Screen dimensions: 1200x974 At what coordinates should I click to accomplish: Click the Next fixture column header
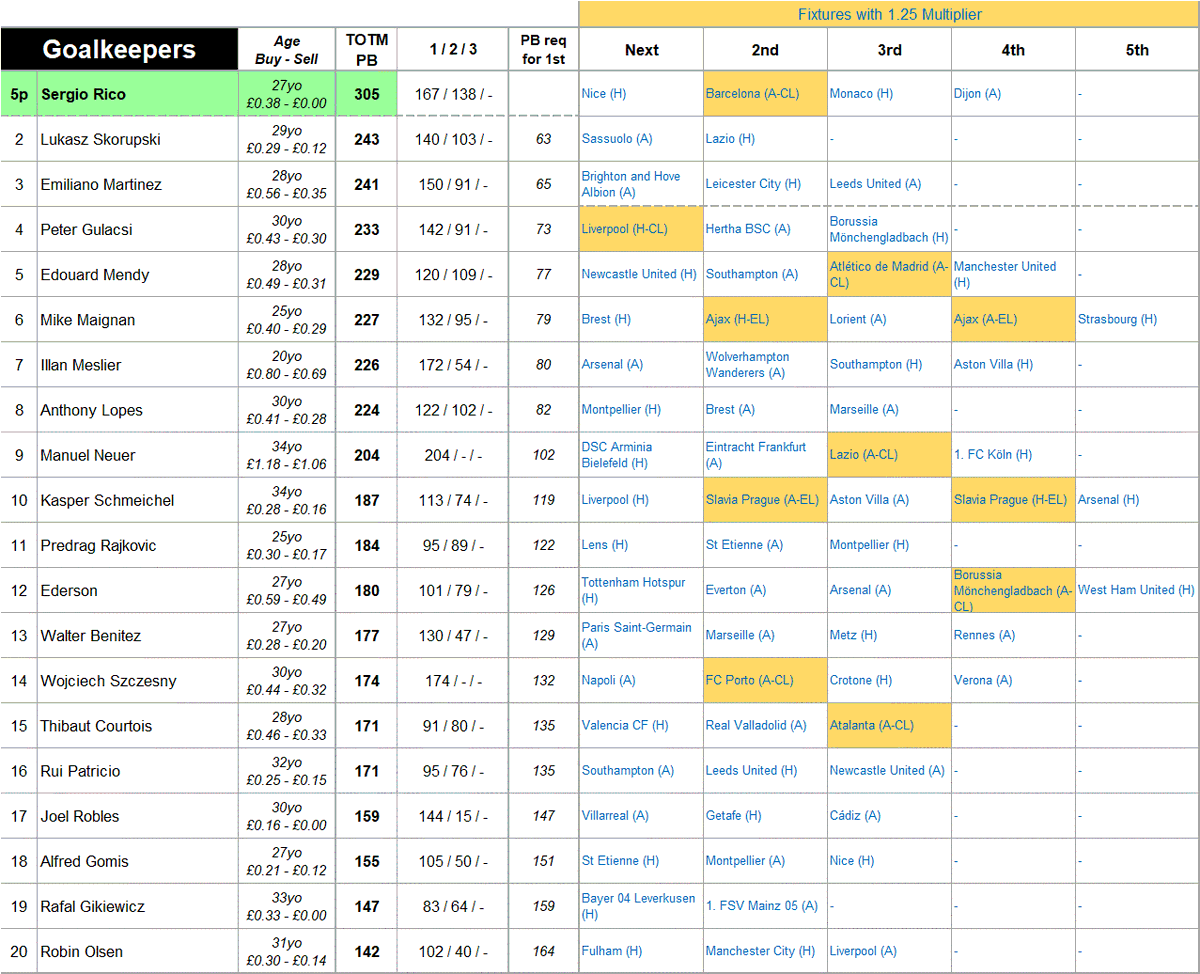641,50
